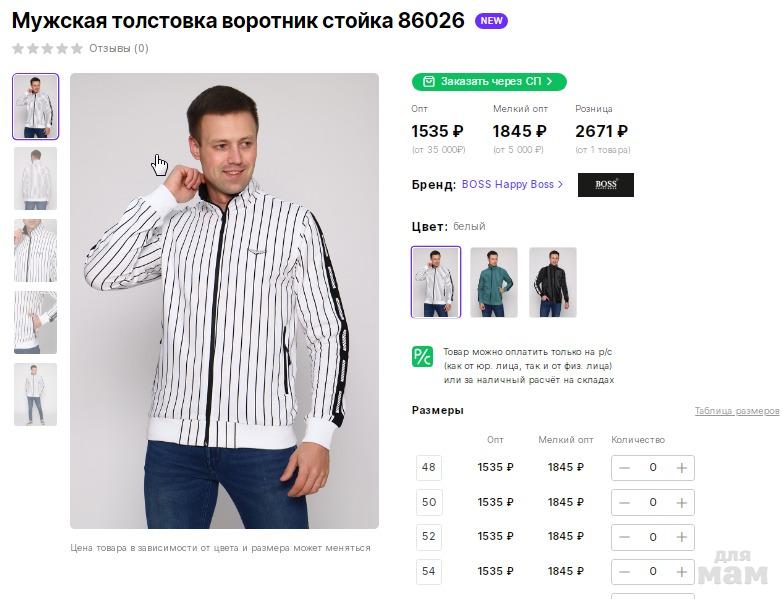
Task: Increase quantity for size 50
Action: click(x=682, y=502)
